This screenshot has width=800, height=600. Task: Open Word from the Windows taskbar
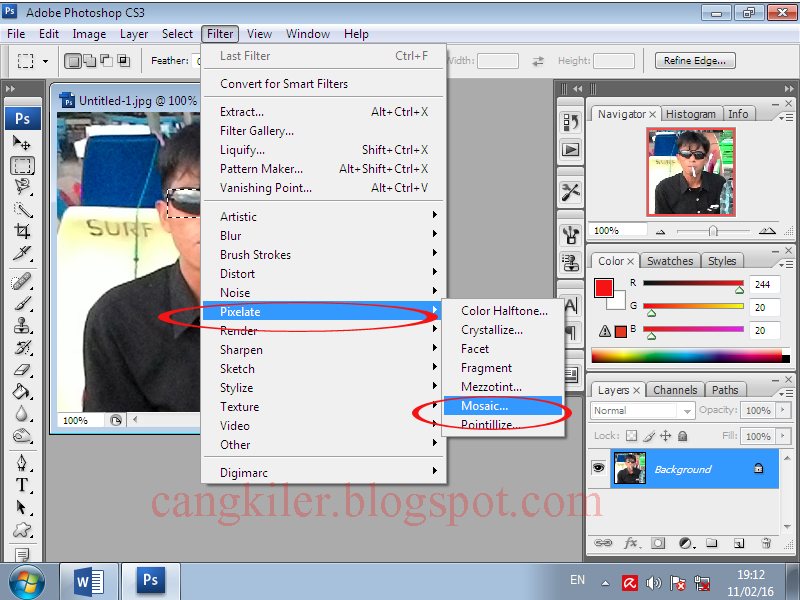[x=89, y=581]
